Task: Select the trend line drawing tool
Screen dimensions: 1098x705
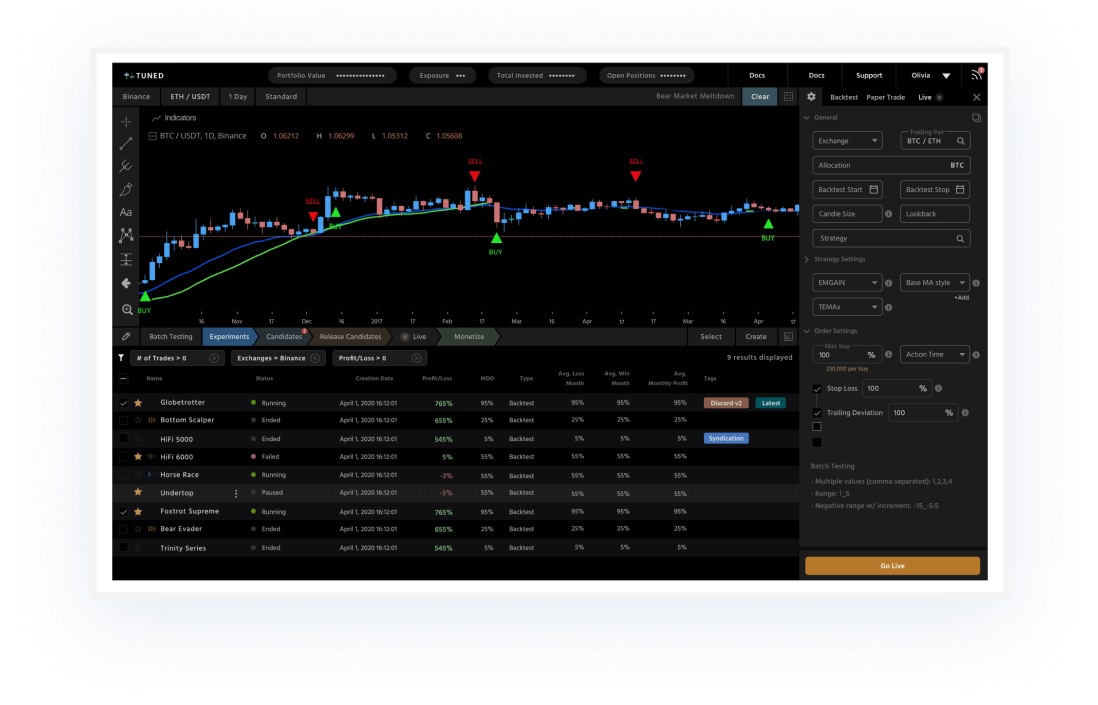Action: coord(126,144)
